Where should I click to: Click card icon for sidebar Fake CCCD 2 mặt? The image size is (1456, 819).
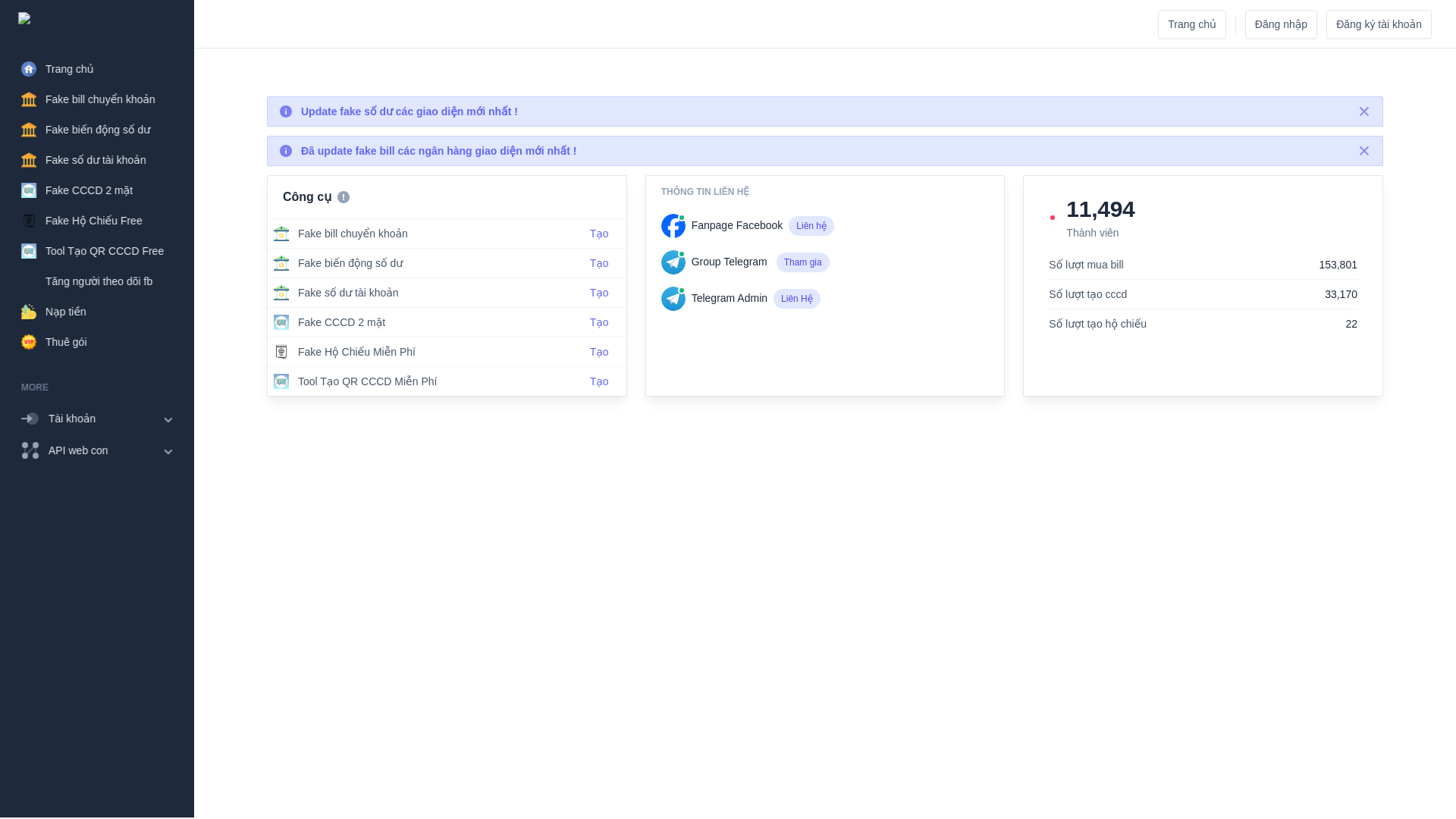pos(29,190)
